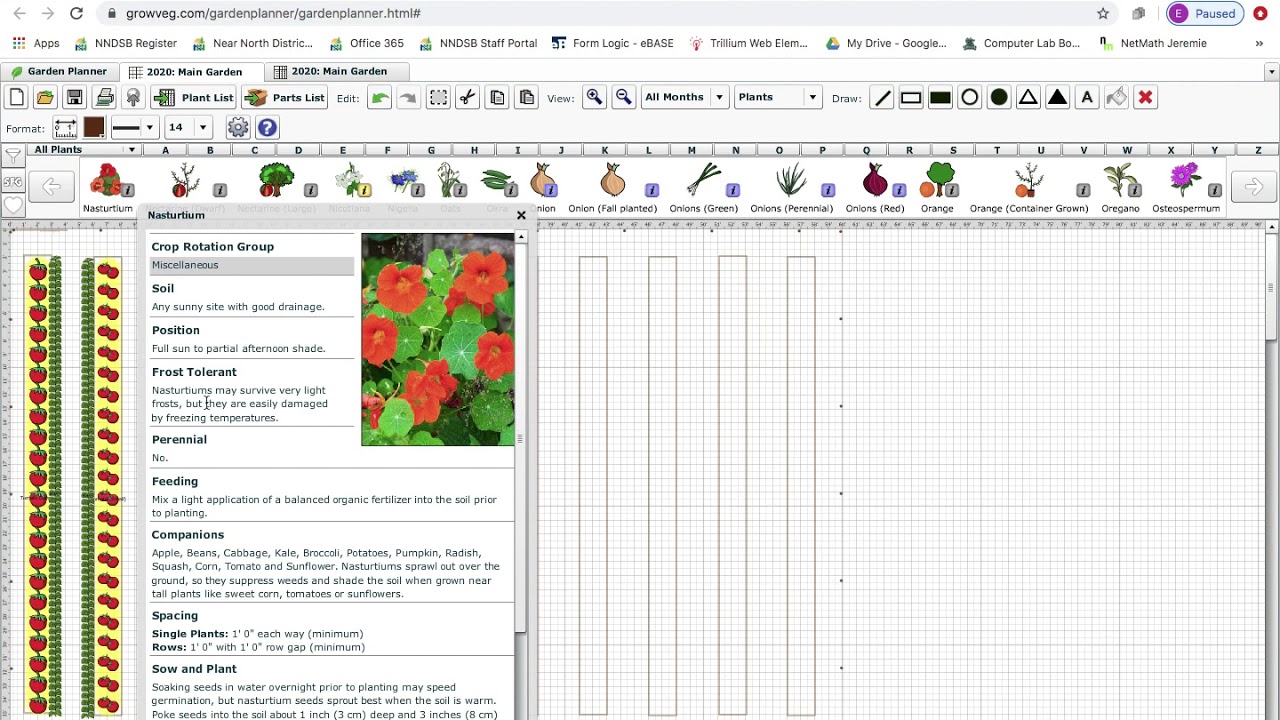
Task: Select the outline triangle draw tool
Action: [1028, 97]
